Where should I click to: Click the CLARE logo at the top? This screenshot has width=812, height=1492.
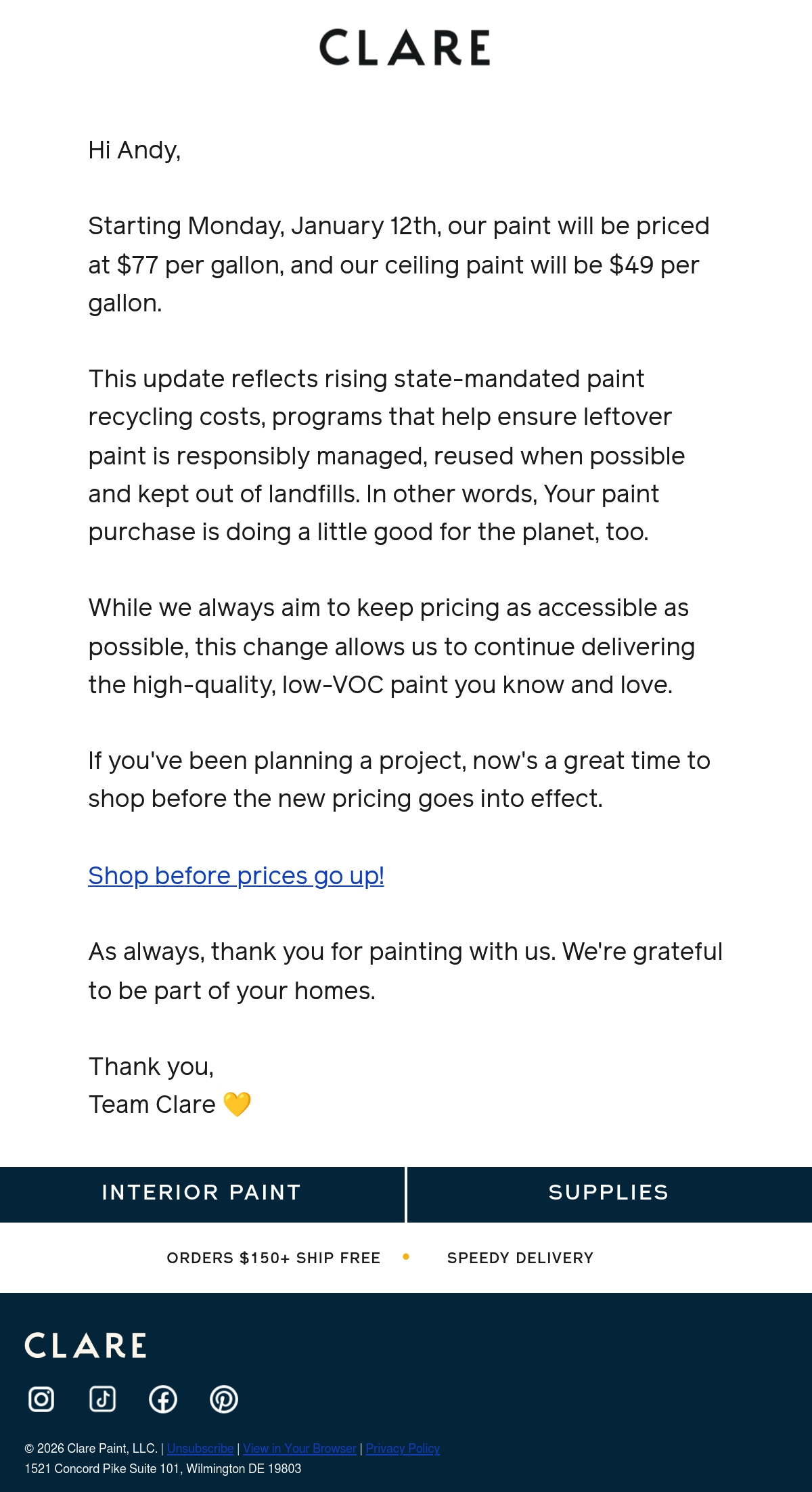coord(405,47)
